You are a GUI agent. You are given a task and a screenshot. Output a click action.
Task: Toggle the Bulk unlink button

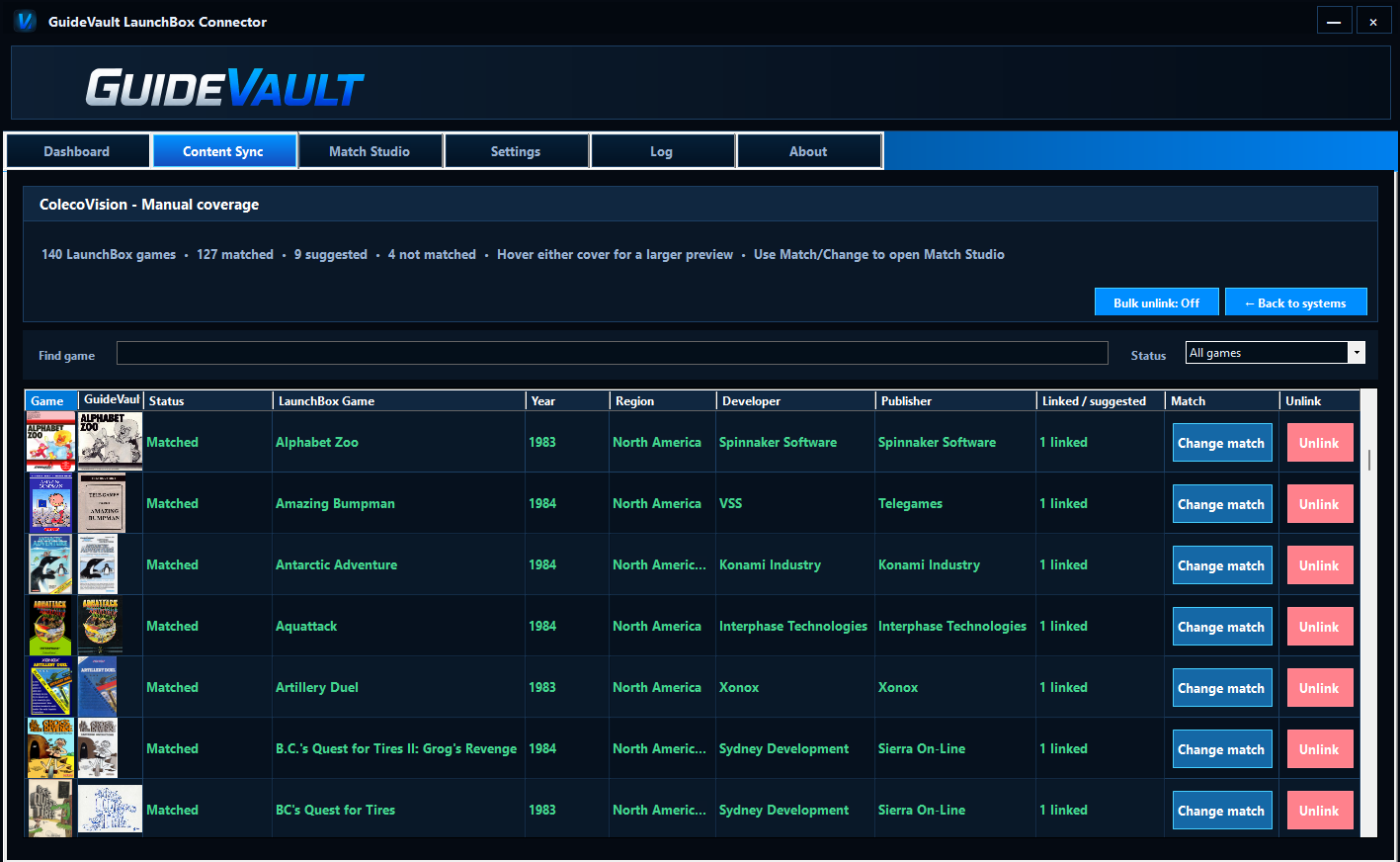[x=1157, y=302]
